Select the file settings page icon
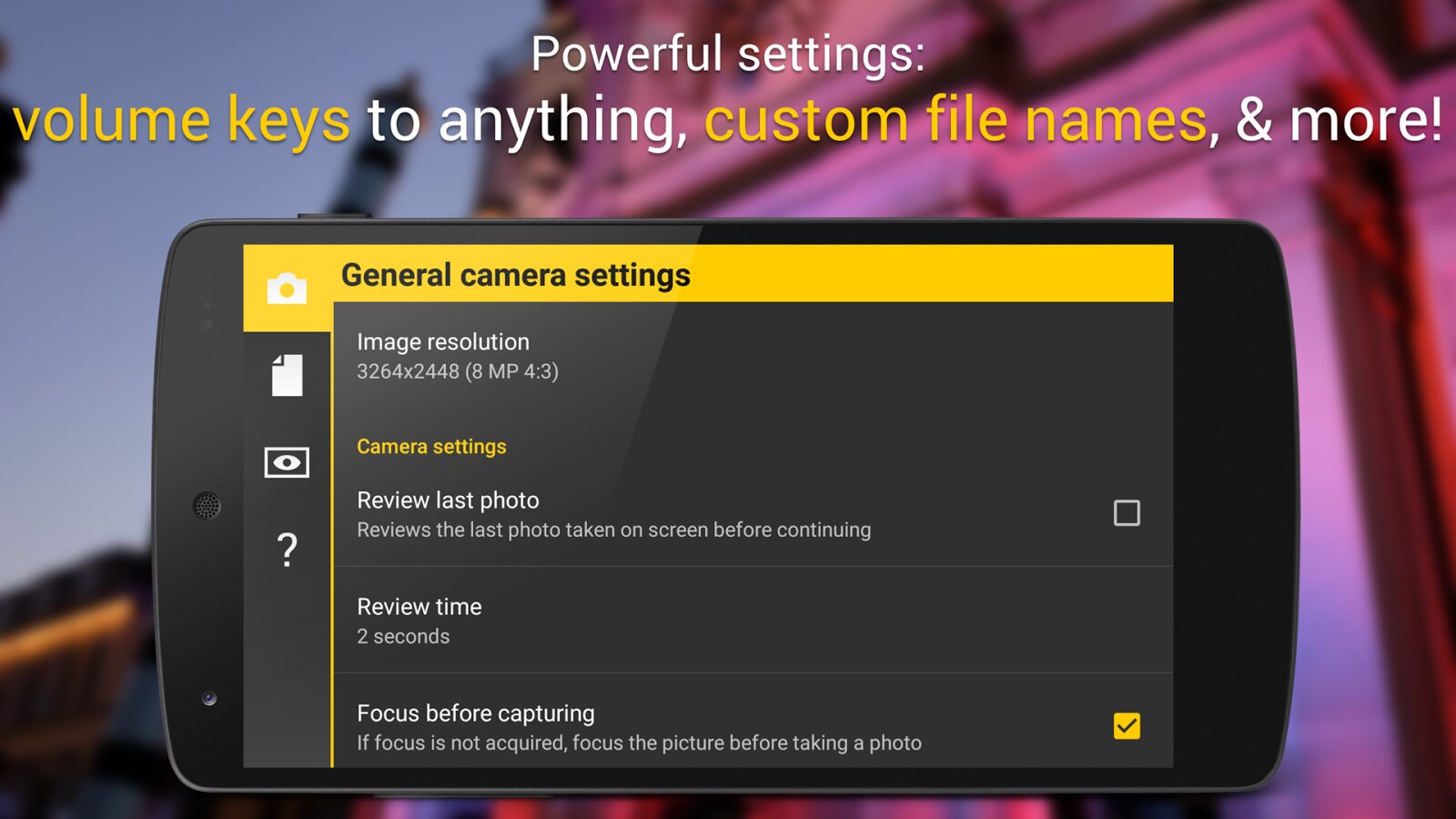This screenshot has height=819, width=1456. point(287,375)
